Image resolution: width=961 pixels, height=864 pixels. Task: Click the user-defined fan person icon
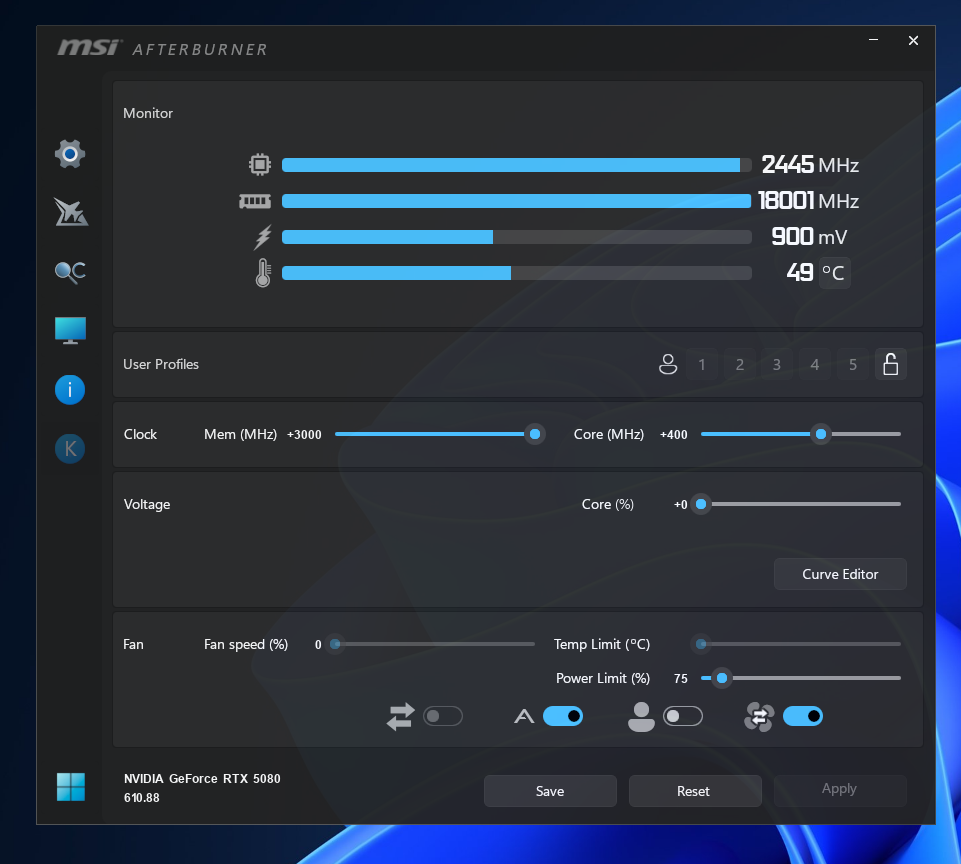click(641, 716)
